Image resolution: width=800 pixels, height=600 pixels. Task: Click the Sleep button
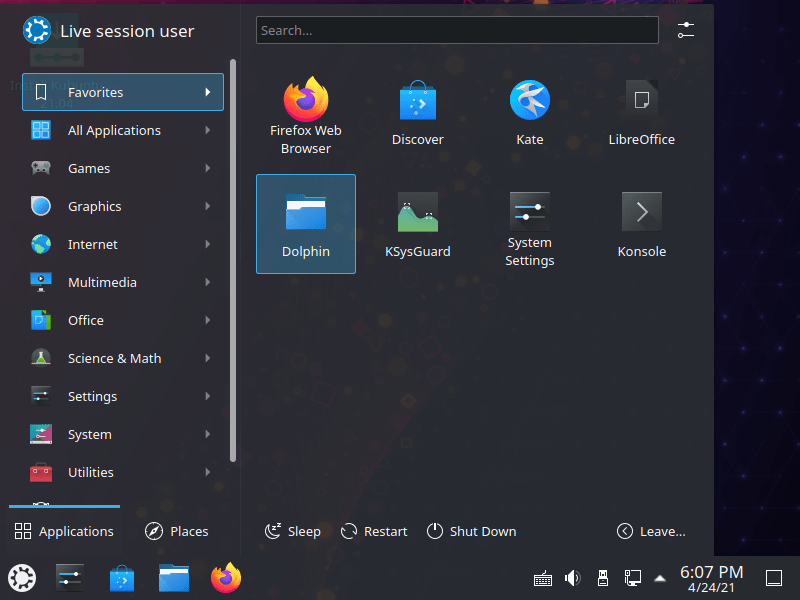(292, 531)
